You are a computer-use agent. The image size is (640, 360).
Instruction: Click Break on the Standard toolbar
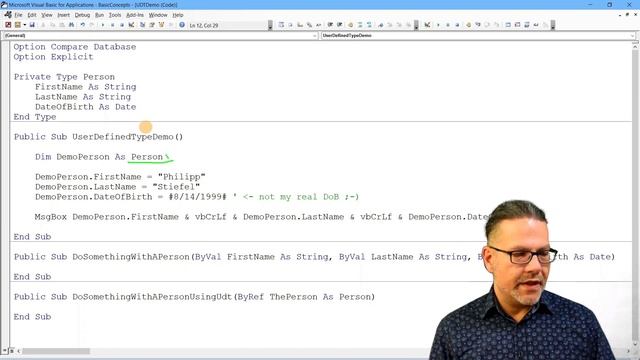click(112, 25)
